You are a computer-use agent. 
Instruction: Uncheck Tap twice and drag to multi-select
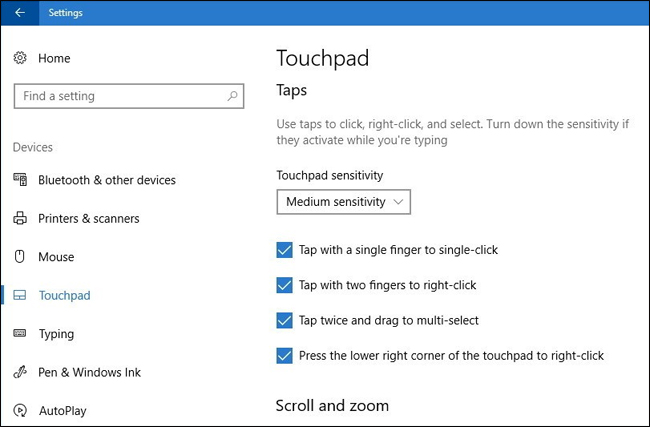[x=284, y=320]
